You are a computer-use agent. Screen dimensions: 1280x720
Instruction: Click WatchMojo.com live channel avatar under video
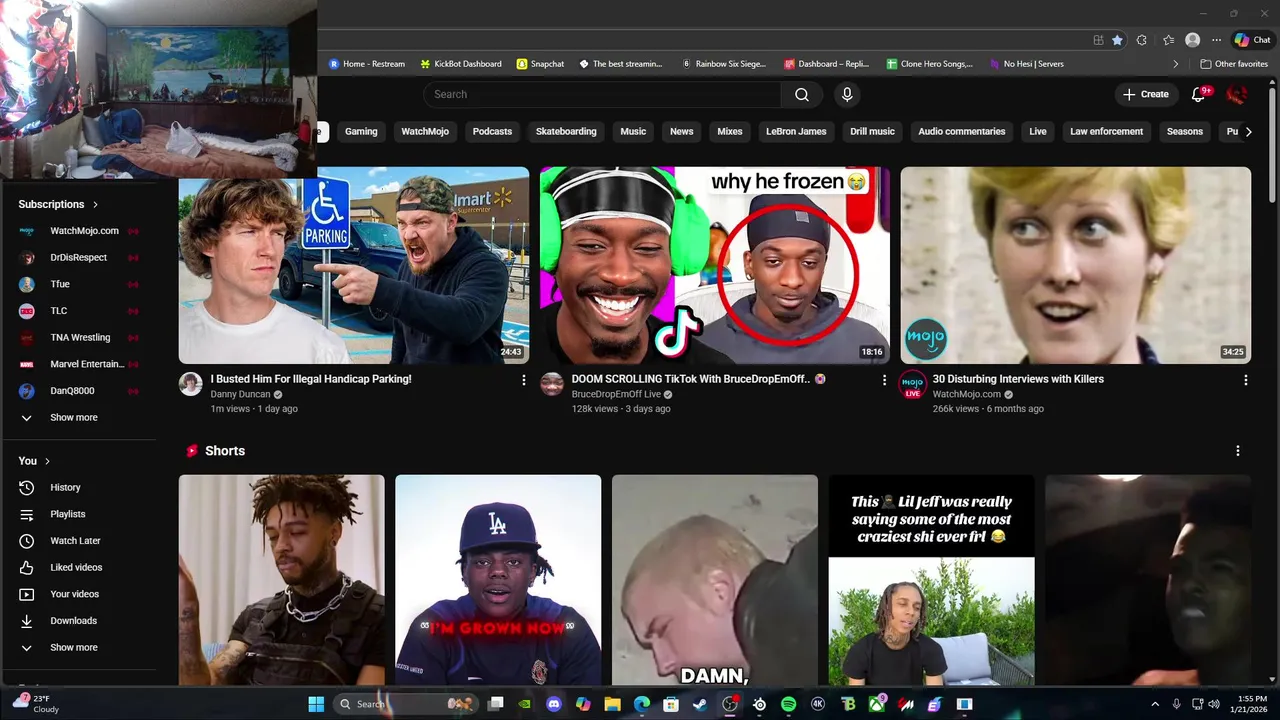(x=913, y=384)
